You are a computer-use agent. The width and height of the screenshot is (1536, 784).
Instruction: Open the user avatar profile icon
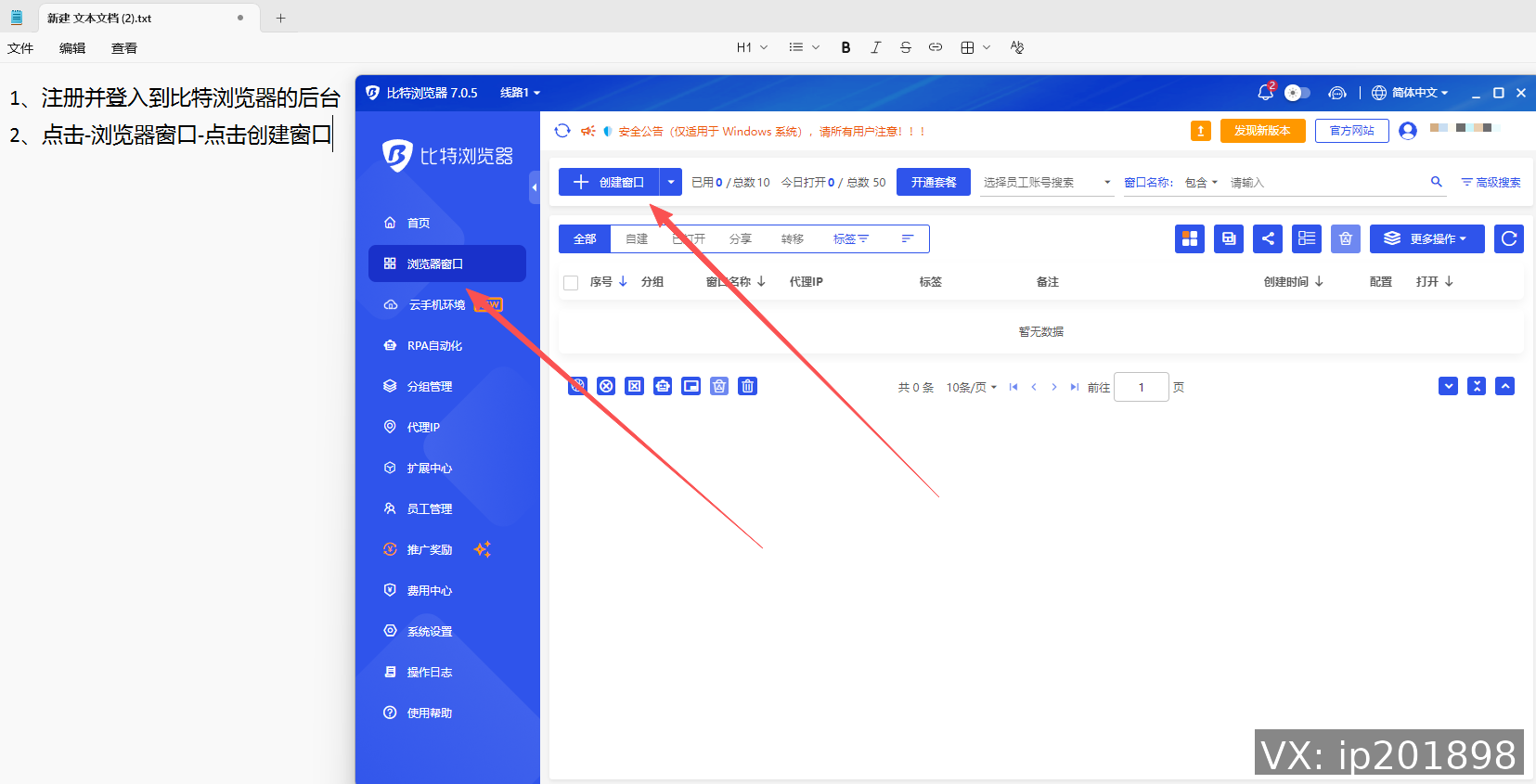point(1408,131)
